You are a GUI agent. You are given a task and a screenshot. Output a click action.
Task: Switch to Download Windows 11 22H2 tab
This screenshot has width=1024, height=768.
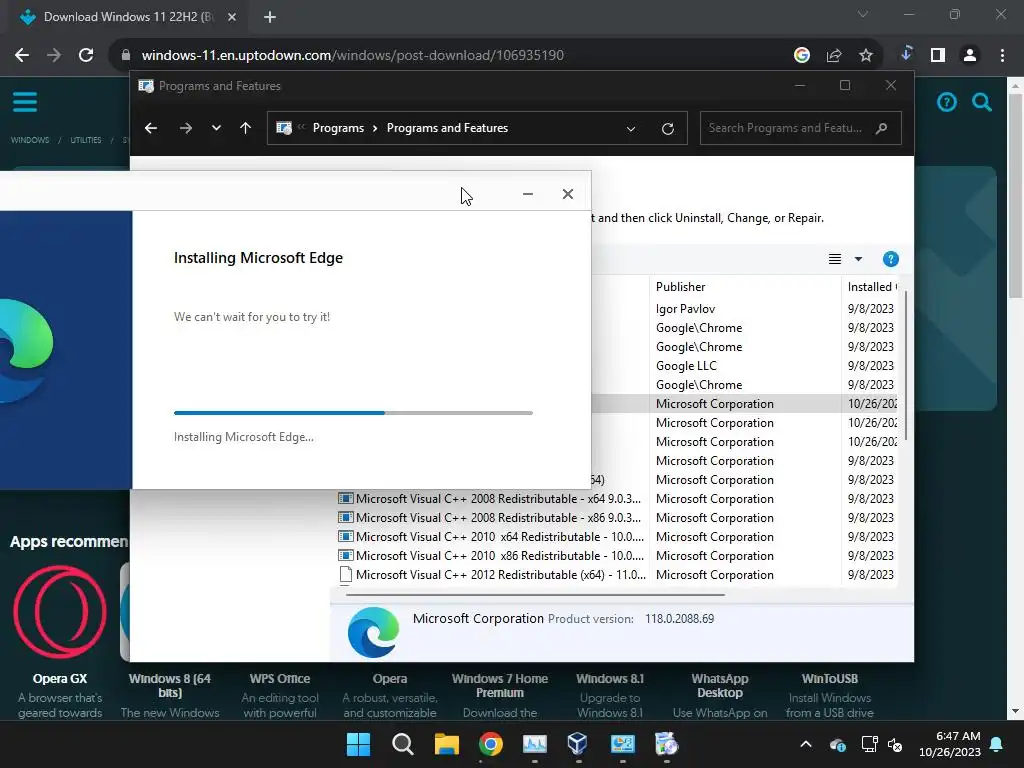click(x=128, y=17)
